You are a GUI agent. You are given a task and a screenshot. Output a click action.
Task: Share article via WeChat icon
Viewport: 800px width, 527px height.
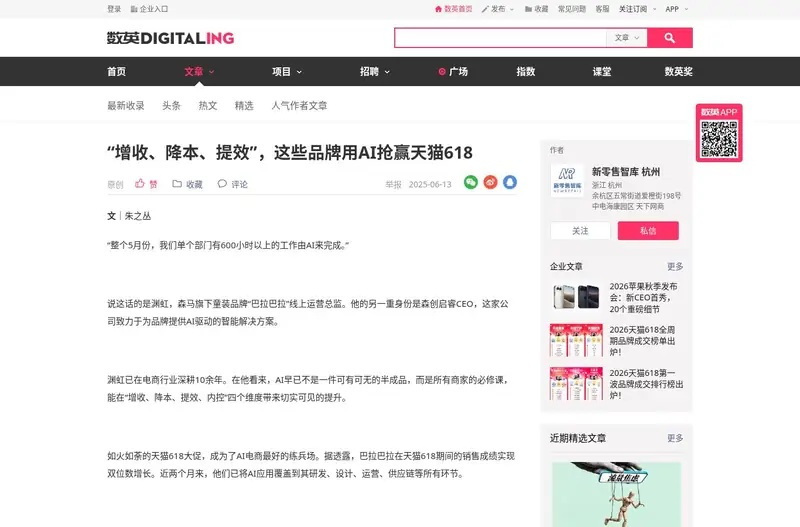470,182
